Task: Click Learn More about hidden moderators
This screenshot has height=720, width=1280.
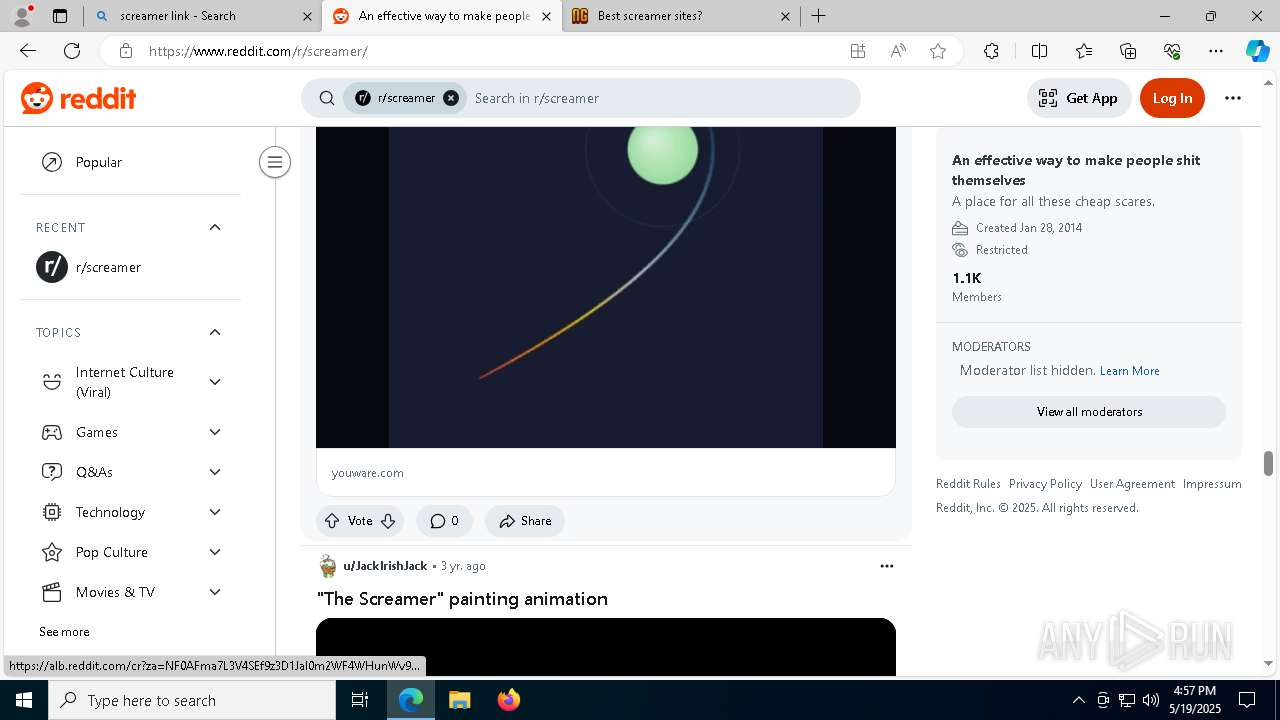Action: coord(1129,371)
